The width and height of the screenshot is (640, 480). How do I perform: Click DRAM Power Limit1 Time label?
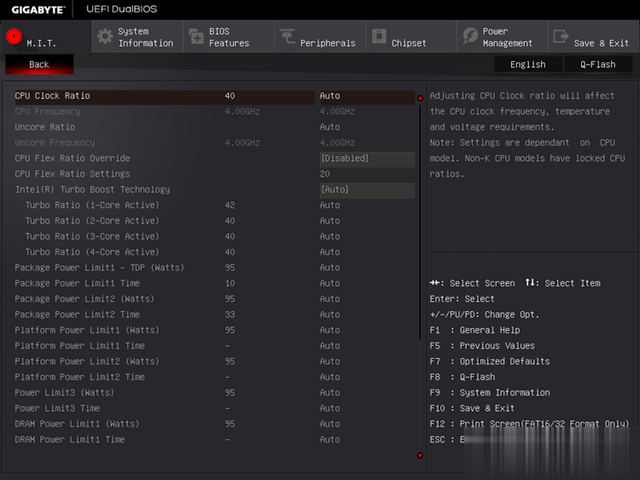tap(70, 440)
